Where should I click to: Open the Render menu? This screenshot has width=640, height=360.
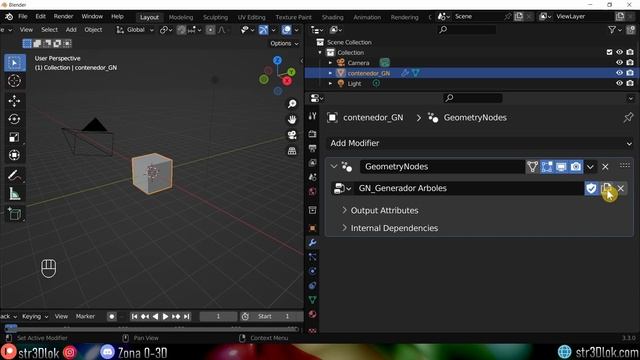[x=63, y=17]
